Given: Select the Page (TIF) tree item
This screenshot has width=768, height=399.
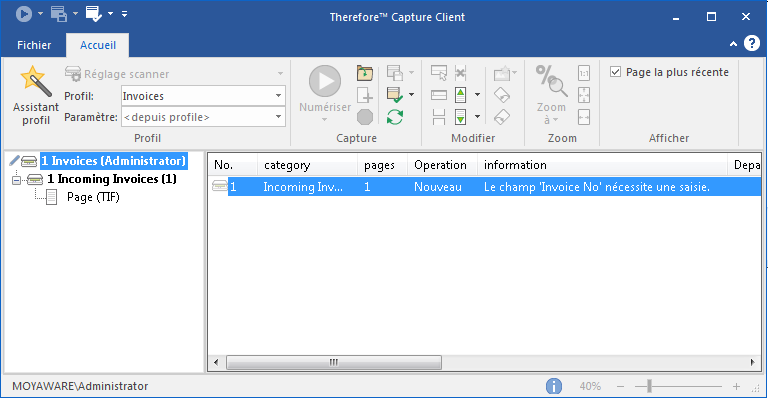Looking at the screenshot, I should pos(93,197).
